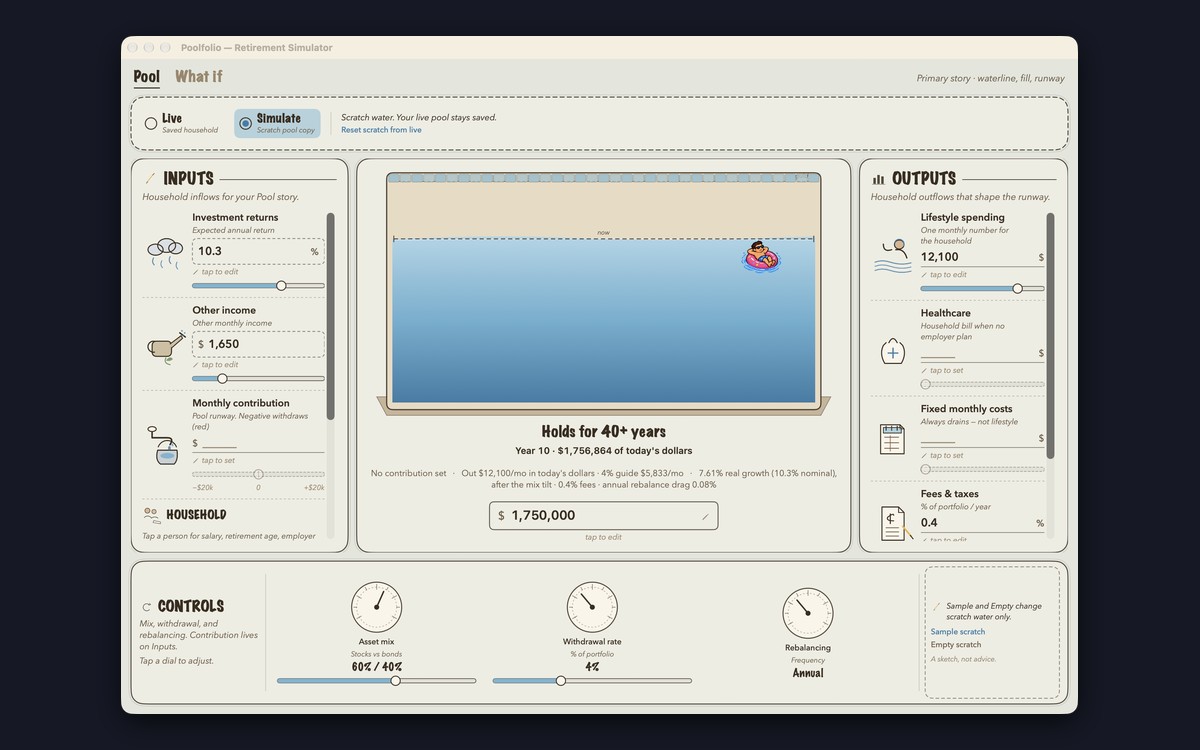Click the bar chart icon beside OUTPUTS
The height and width of the screenshot is (750, 1200).
(x=878, y=179)
